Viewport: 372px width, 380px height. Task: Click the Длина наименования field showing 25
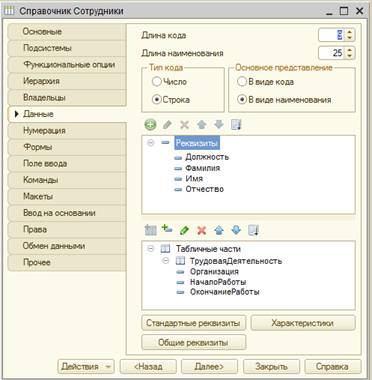(x=332, y=53)
